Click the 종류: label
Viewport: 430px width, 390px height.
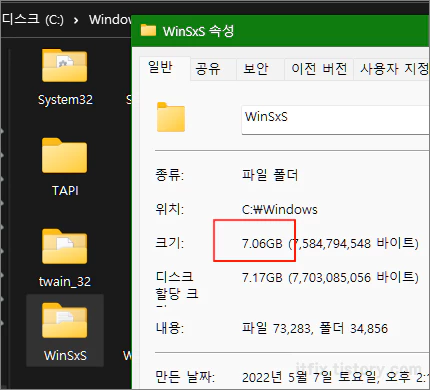pyautogui.click(x=169, y=175)
